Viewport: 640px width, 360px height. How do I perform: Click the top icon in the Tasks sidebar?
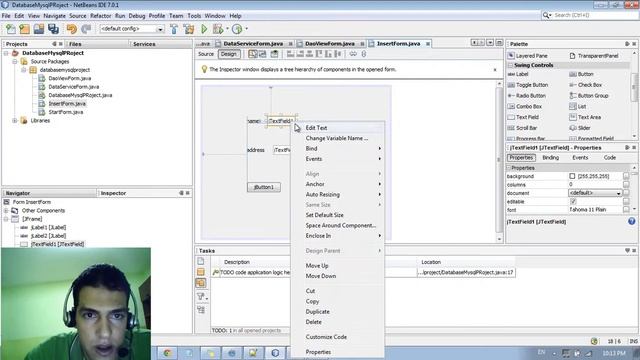pos(201,261)
